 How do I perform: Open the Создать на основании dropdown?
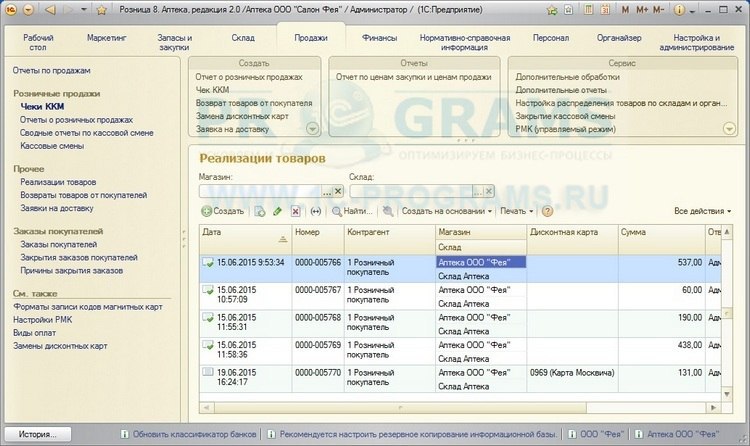(x=447, y=211)
